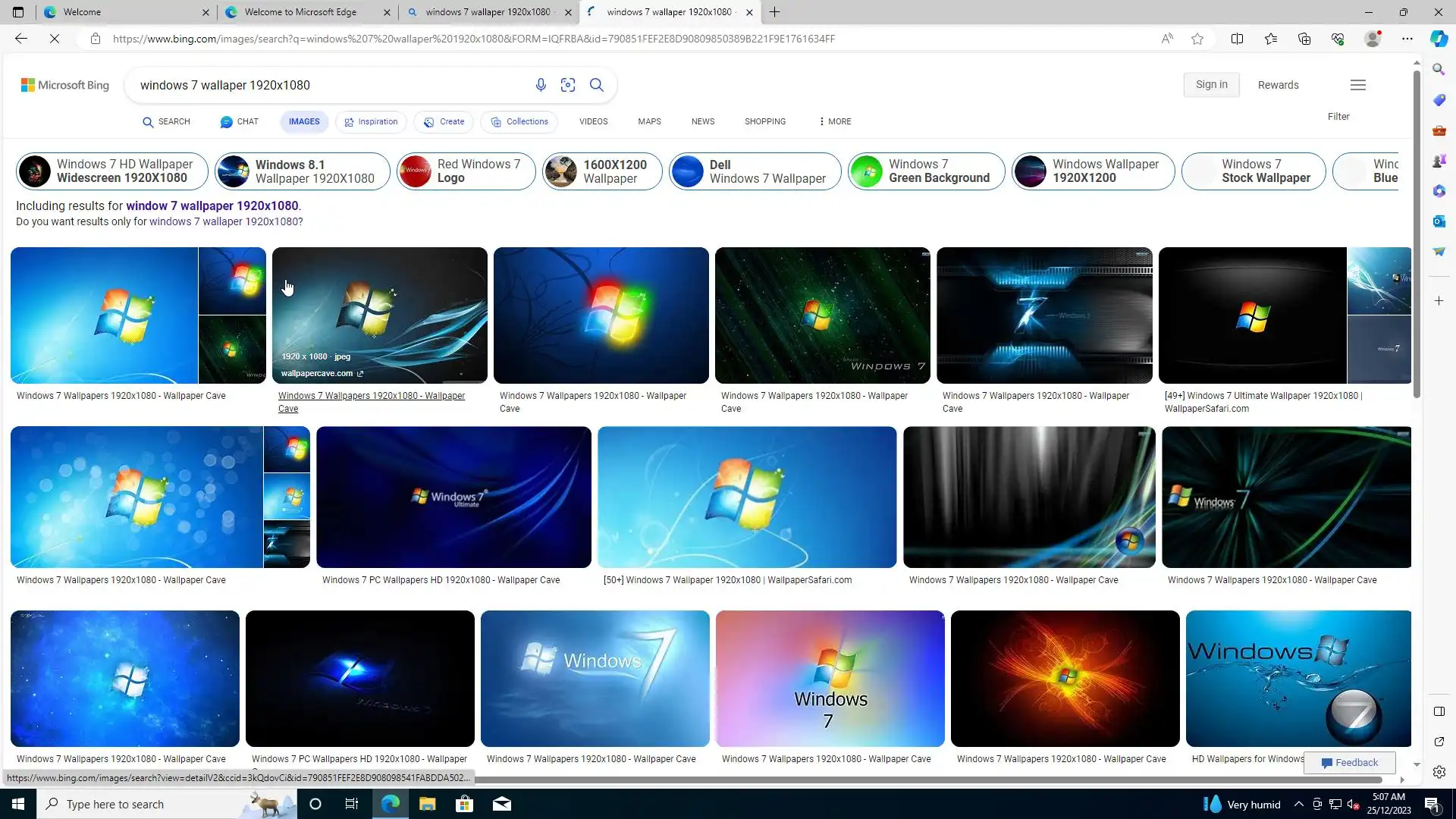The image size is (1456, 819).
Task: Click 'windows 7 wallaper 1920x1080' only results link
Action: point(224,221)
